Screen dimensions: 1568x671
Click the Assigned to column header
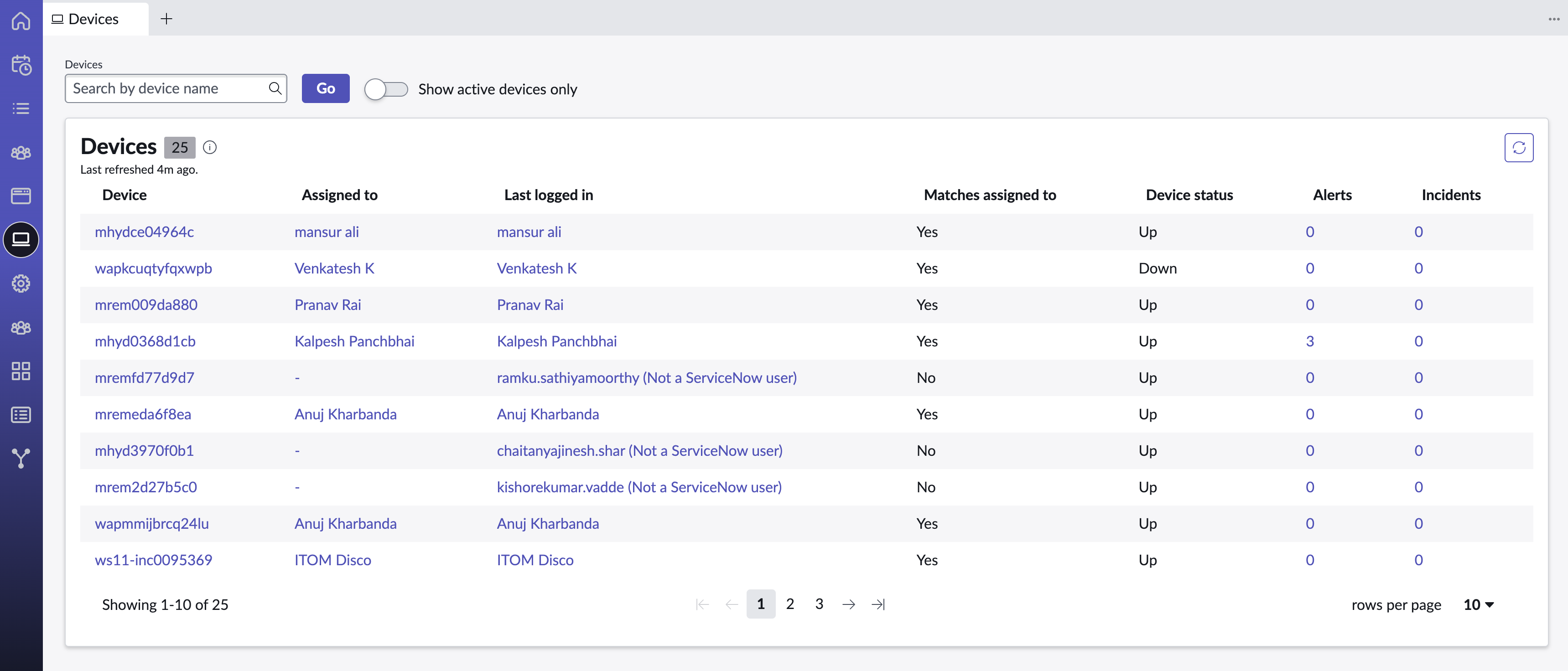pyautogui.click(x=340, y=195)
